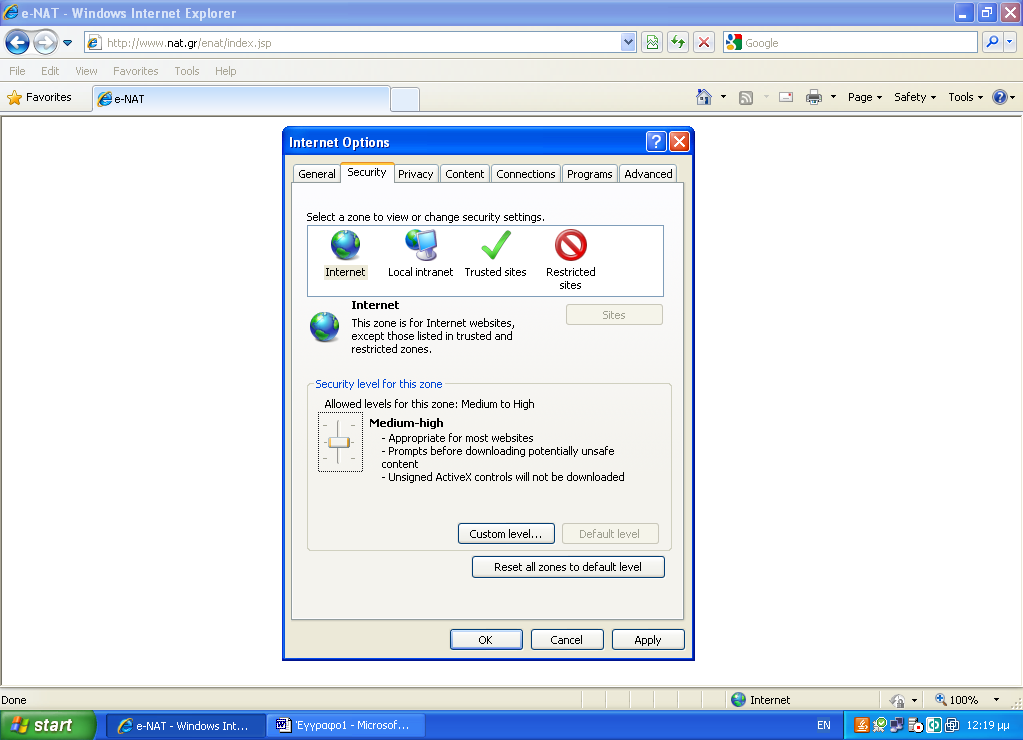Open the Safety dropdown menu
The height and width of the screenshot is (740, 1023).
coord(915,97)
